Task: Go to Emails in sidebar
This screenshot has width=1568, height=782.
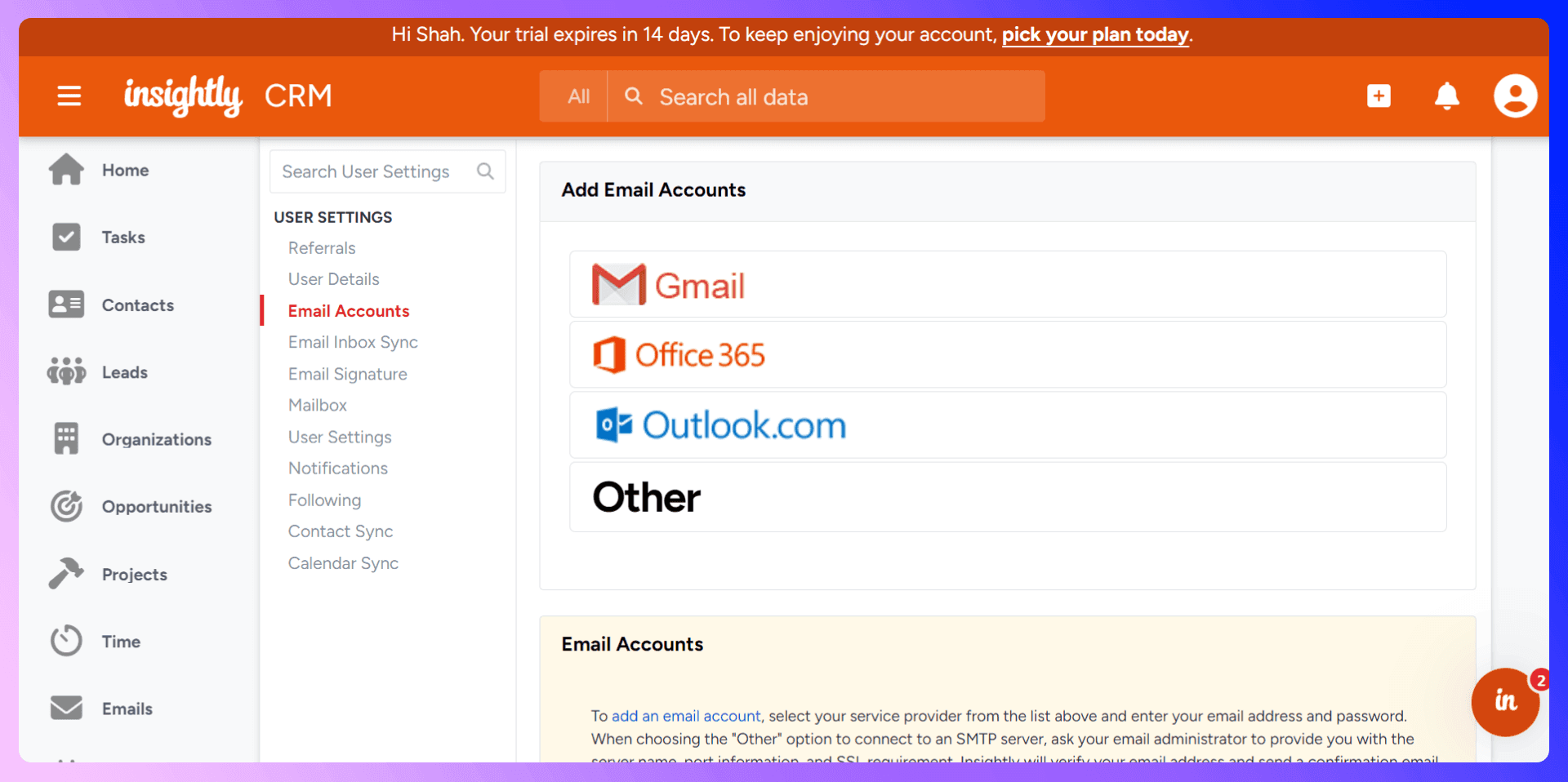Action: (x=127, y=709)
